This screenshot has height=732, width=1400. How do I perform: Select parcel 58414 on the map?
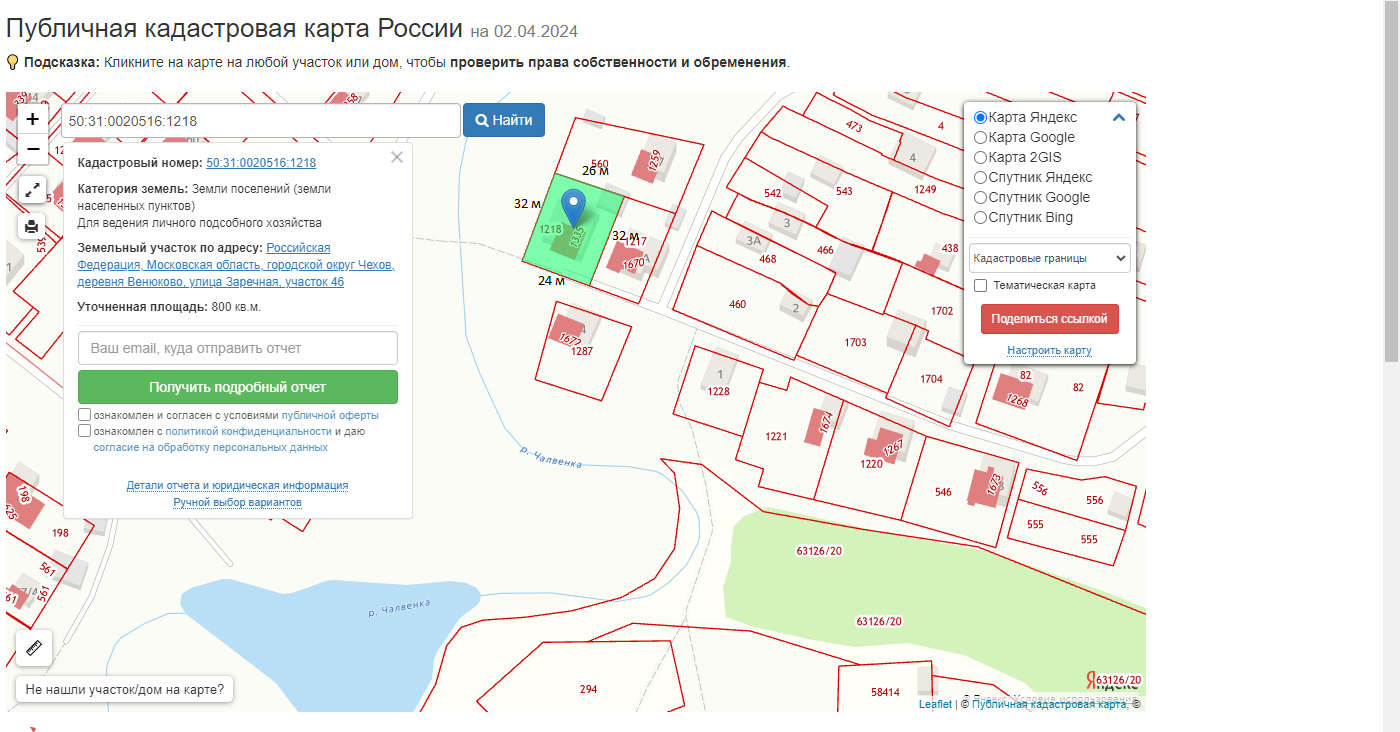pyautogui.click(x=885, y=692)
